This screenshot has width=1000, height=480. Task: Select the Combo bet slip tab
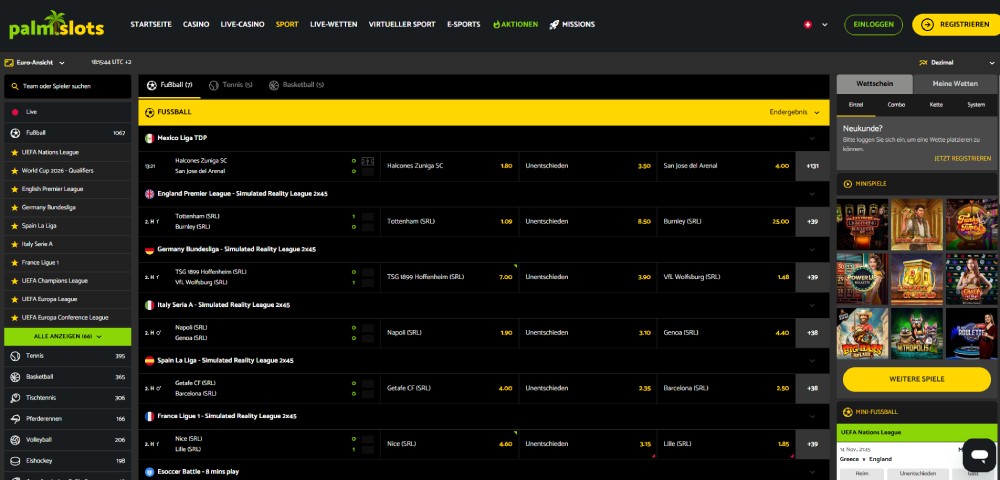[895, 104]
